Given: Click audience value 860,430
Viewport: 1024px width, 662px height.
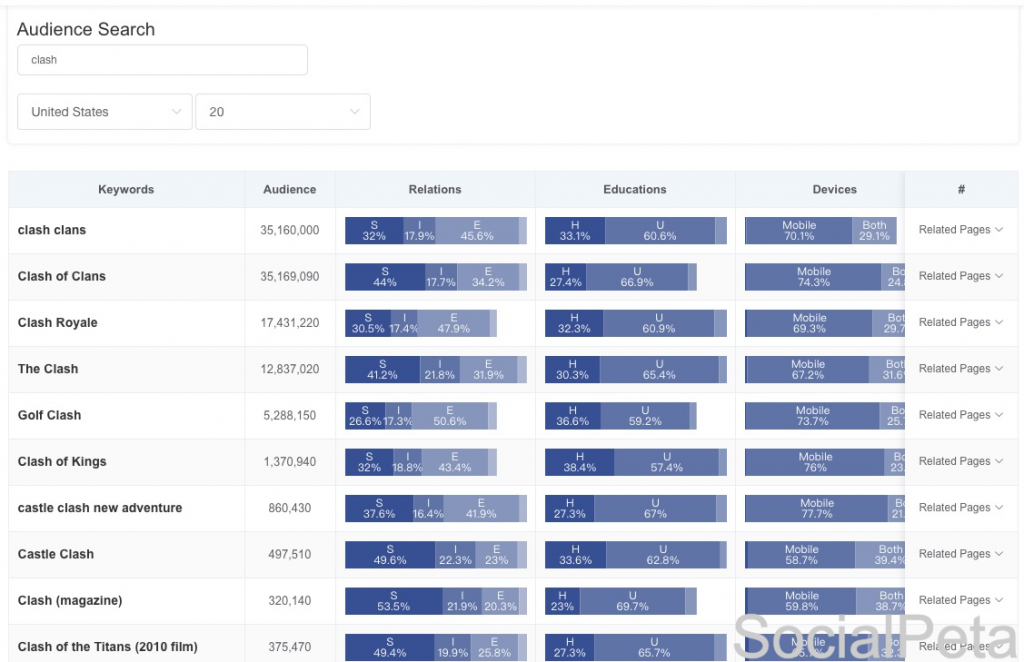Looking at the screenshot, I should pos(289,508).
